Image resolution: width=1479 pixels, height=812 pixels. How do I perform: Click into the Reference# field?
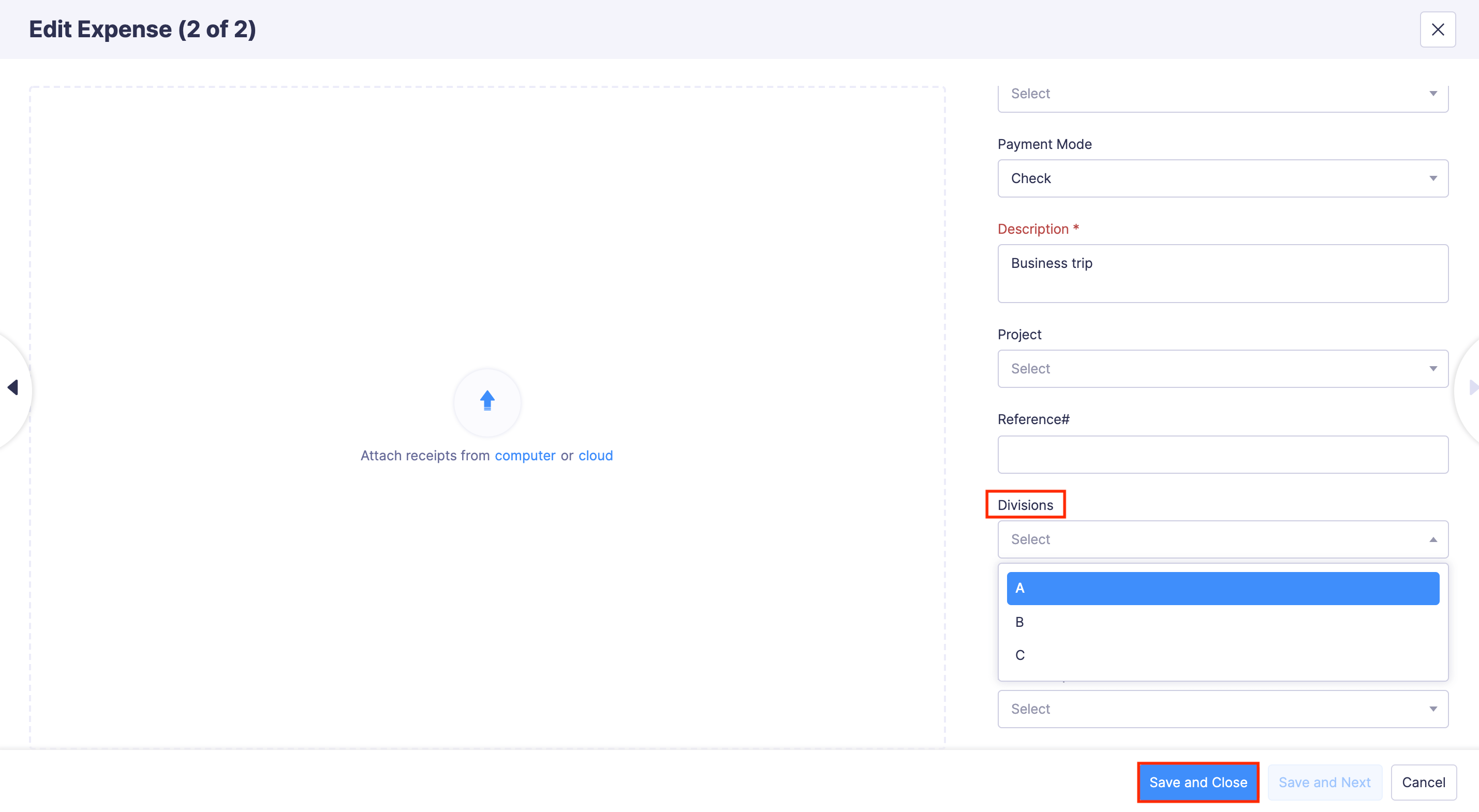click(1222, 454)
